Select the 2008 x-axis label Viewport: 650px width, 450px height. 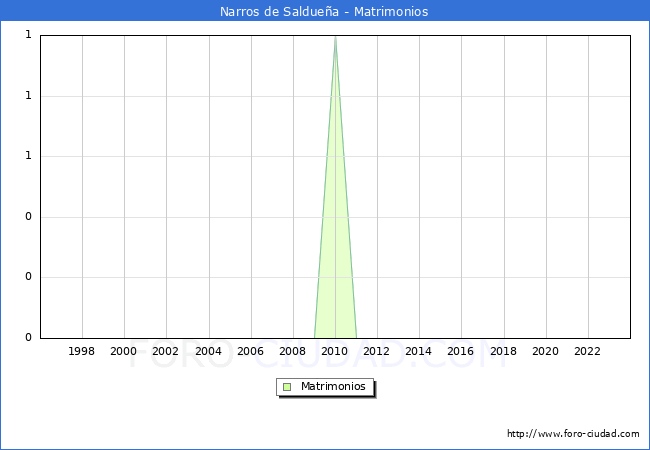[x=293, y=351]
